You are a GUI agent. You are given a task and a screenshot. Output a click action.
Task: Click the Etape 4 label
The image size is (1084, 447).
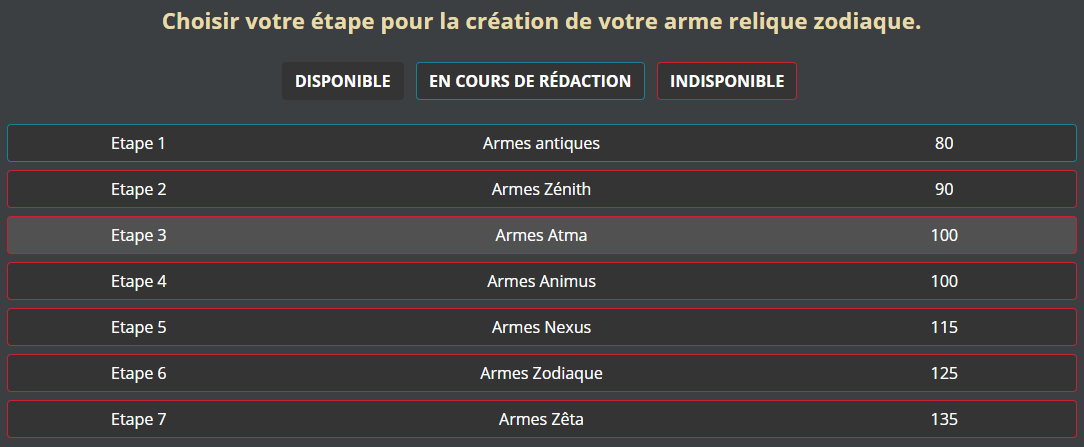138,281
